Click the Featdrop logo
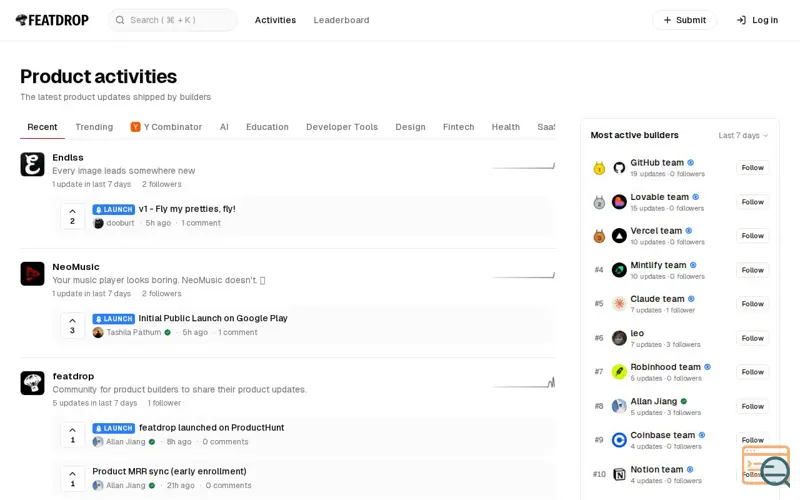The width and height of the screenshot is (800, 500). click(x=52, y=20)
